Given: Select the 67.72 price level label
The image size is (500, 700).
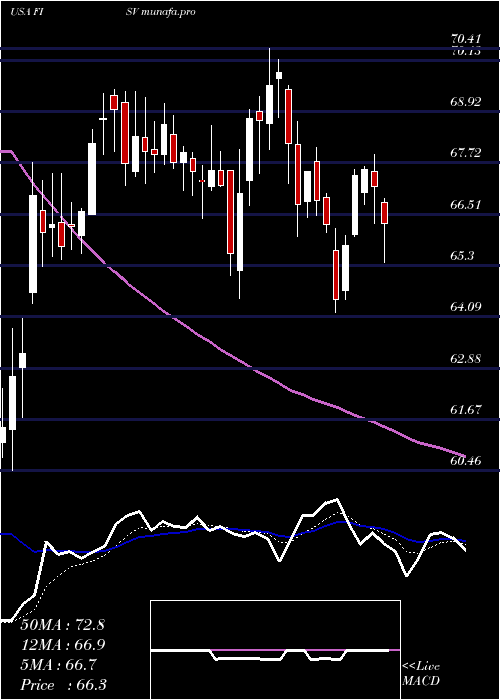Looking at the screenshot, I should point(466,153).
